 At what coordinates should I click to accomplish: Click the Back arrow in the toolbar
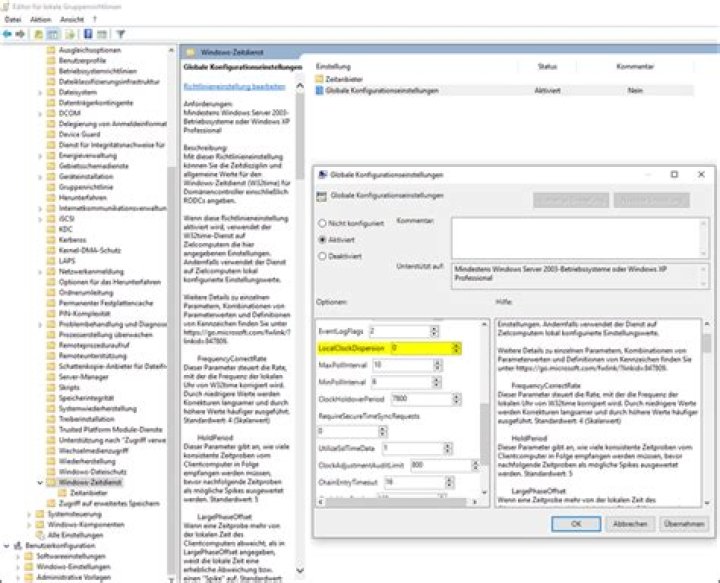point(7,34)
